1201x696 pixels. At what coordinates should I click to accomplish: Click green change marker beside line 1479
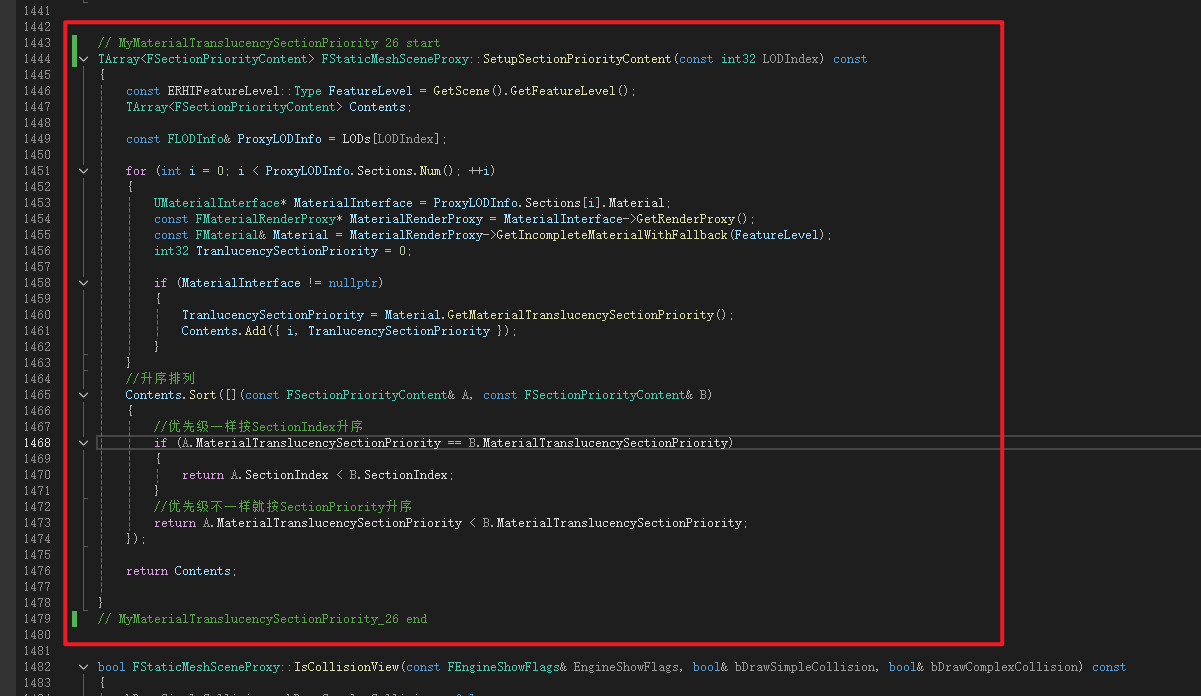[x=74, y=619]
